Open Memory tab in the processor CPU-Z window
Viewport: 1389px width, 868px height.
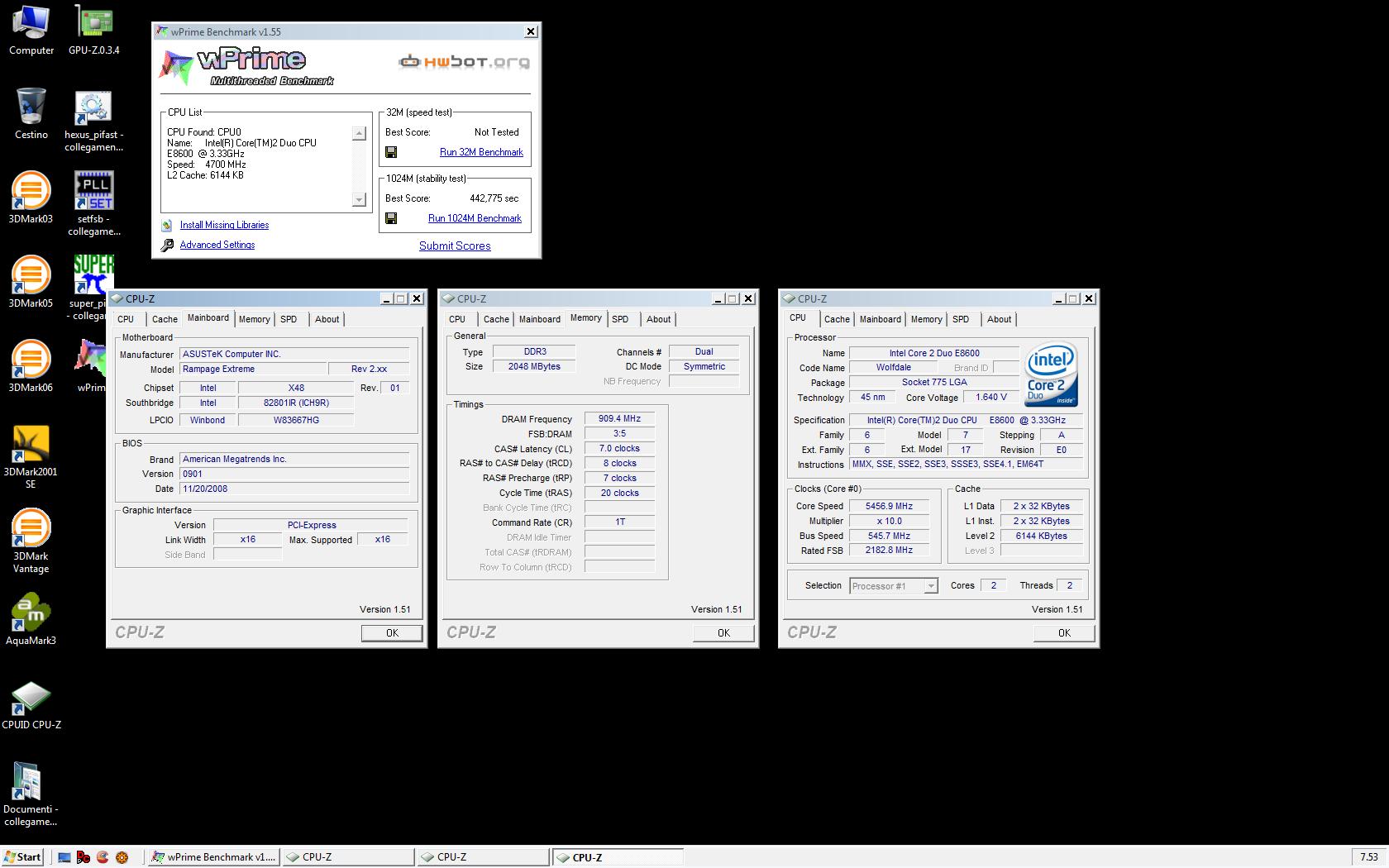(926, 319)
